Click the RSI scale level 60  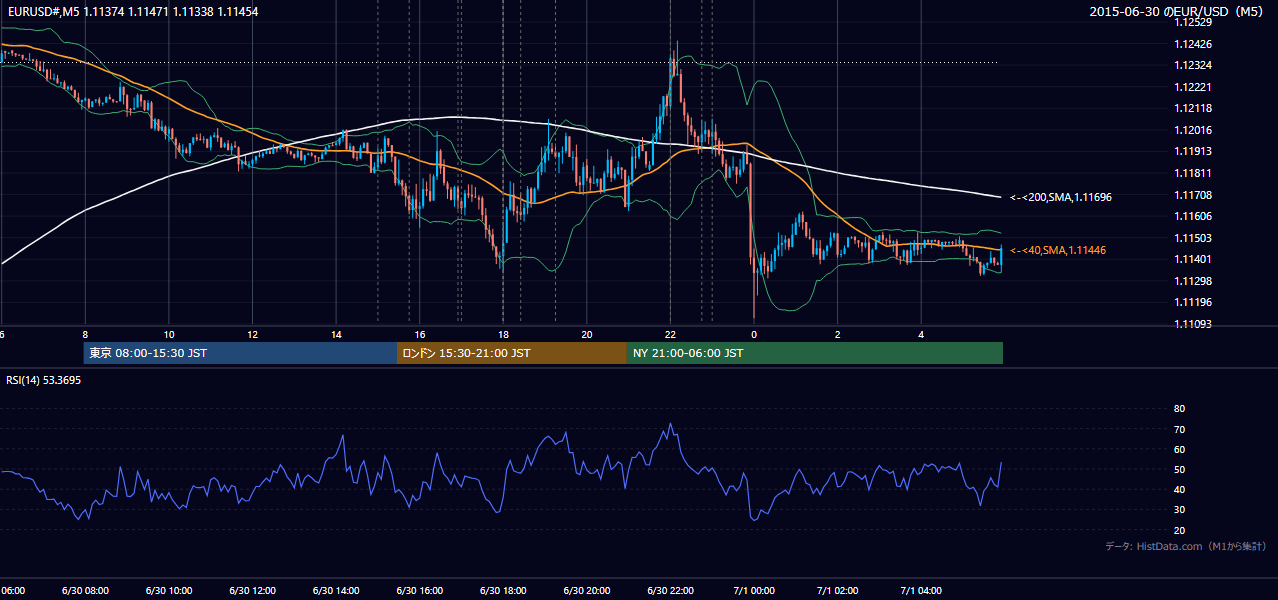[1179, 449]
